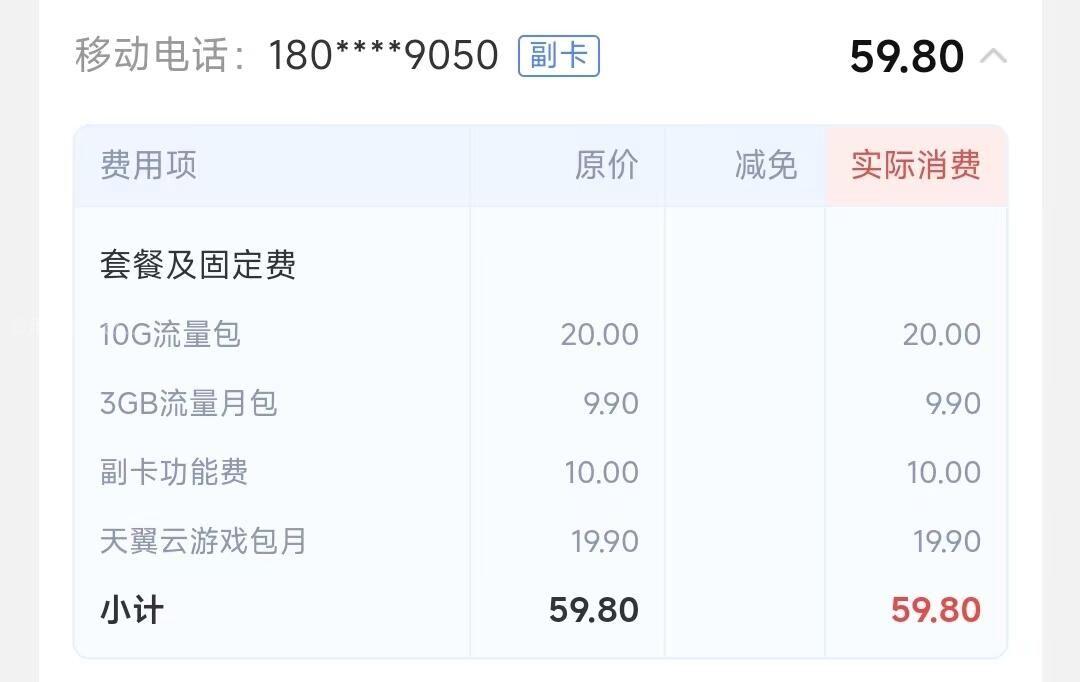1080x682 pixels.
Task: Tap the 59.80 total beside the chevron
Action: pyautogui.click(x=906, y=57)
